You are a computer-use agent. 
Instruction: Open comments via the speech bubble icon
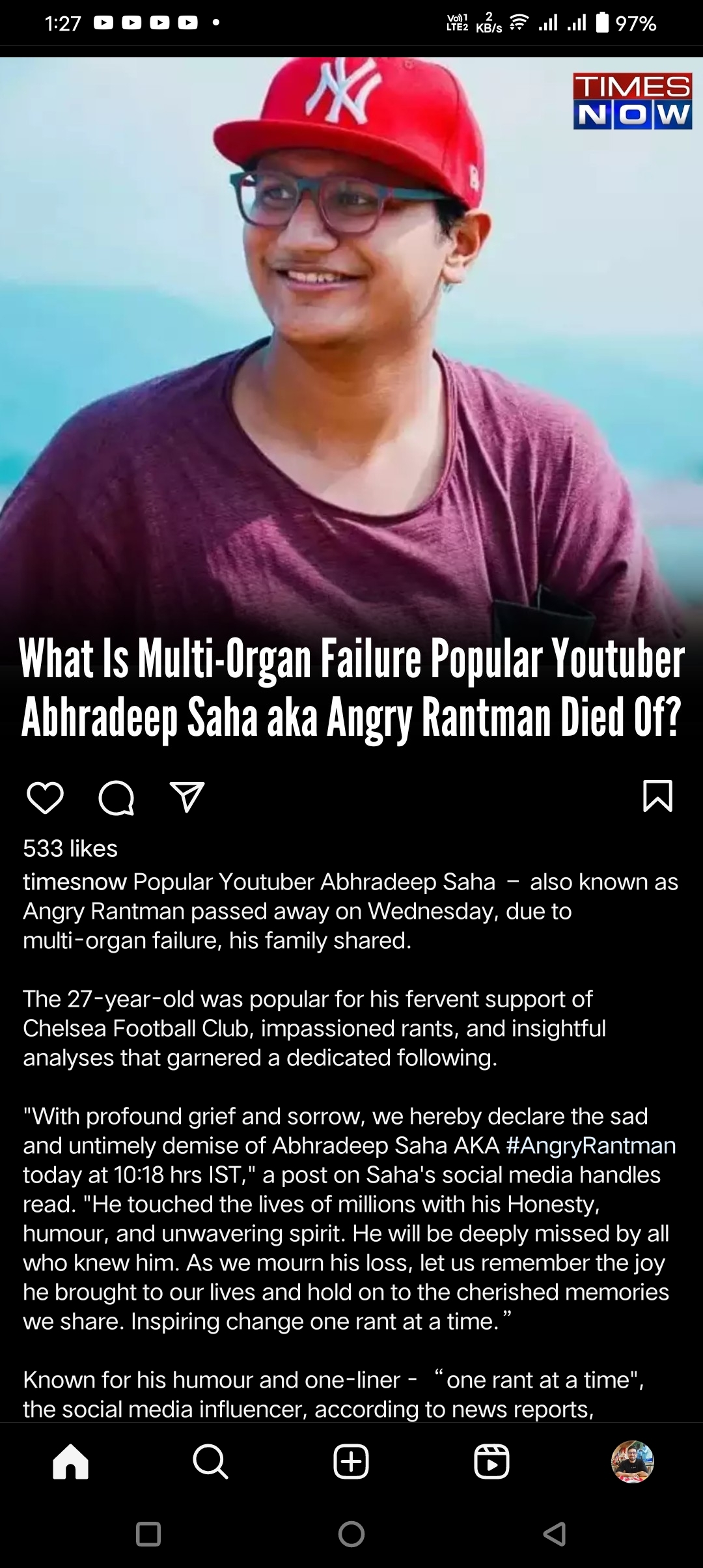coord(117,798)
